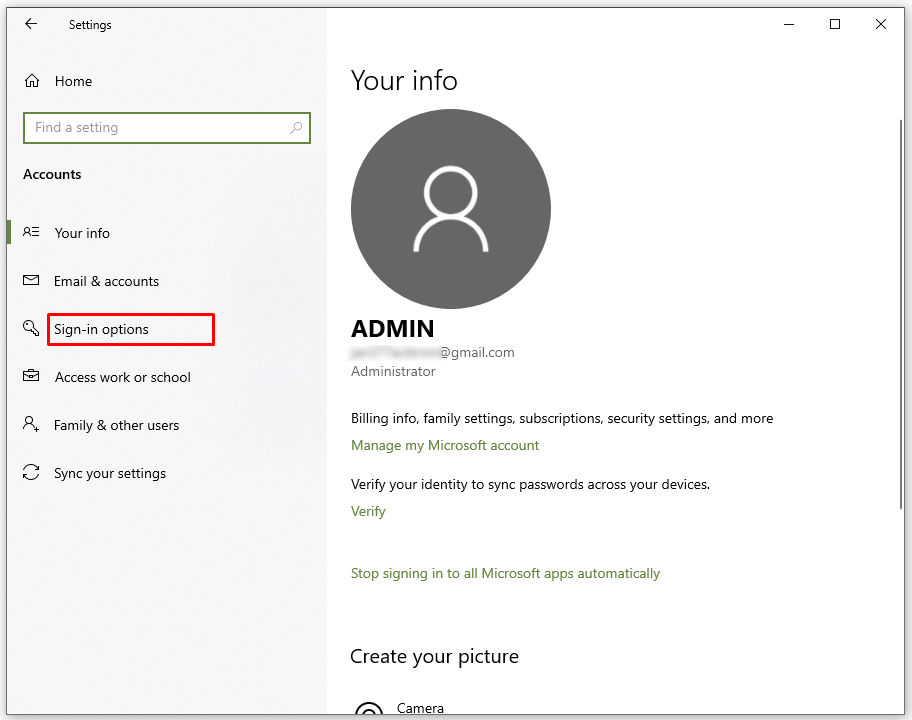This screenshot has width=912, height=720.
Task: Click the Camera label text
Action: coord(421,708)
